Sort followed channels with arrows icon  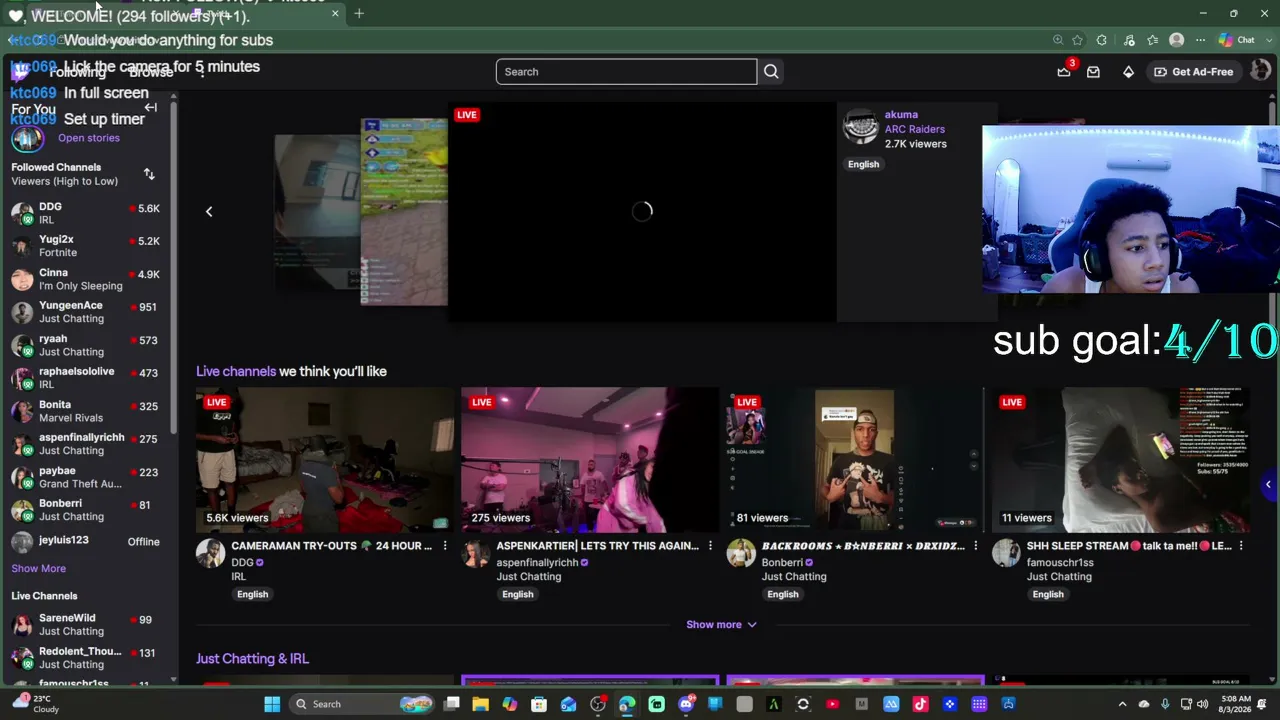pyautogui.click(x=149, y=174)
